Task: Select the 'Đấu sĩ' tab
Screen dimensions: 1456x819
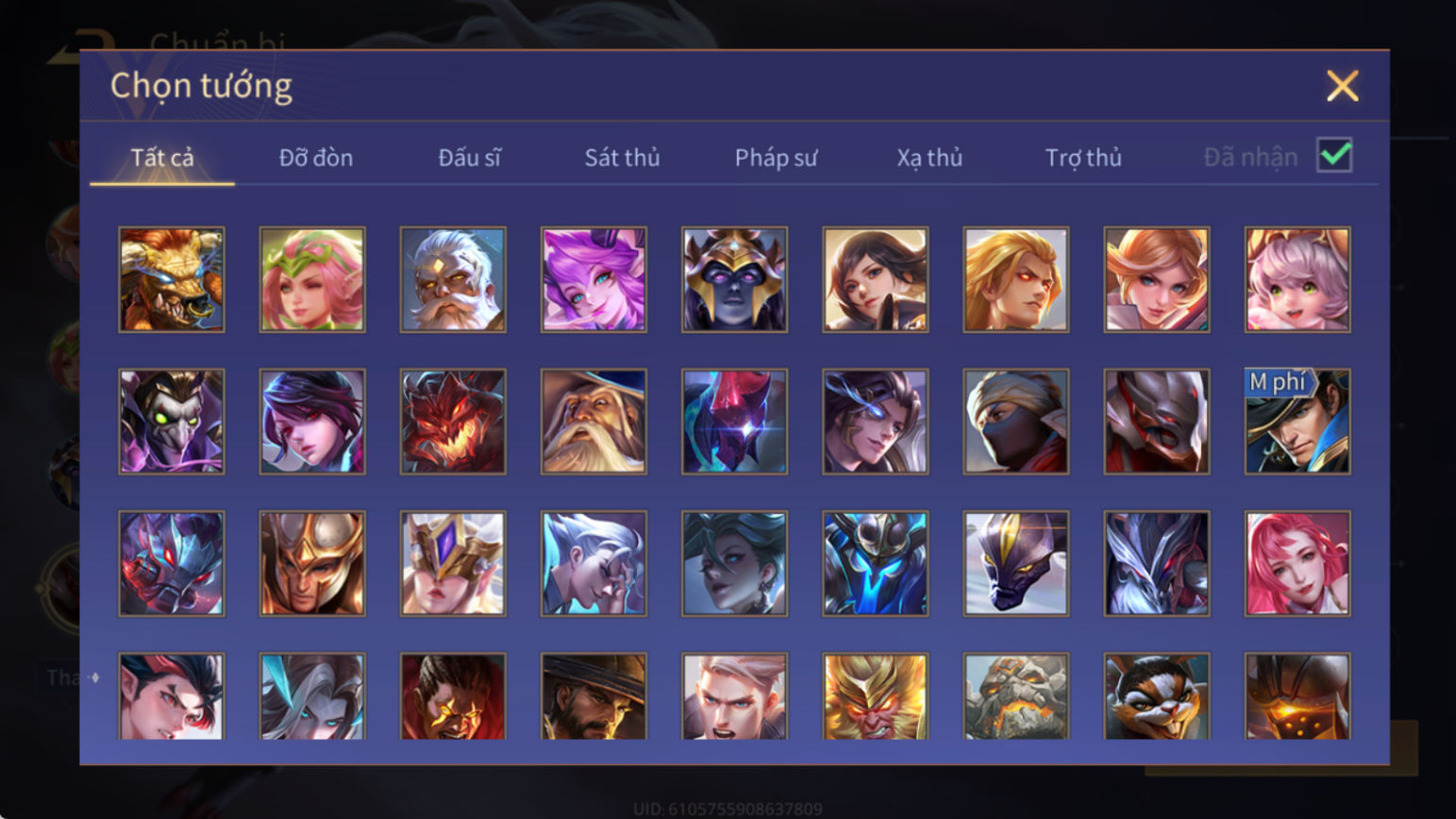Action: (x=469, y=158)
